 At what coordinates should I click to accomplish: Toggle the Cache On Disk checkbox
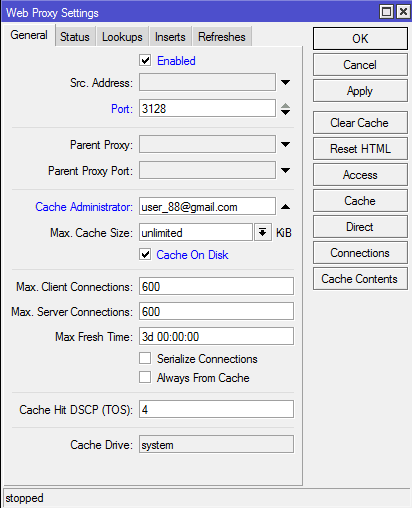[145, 255]
